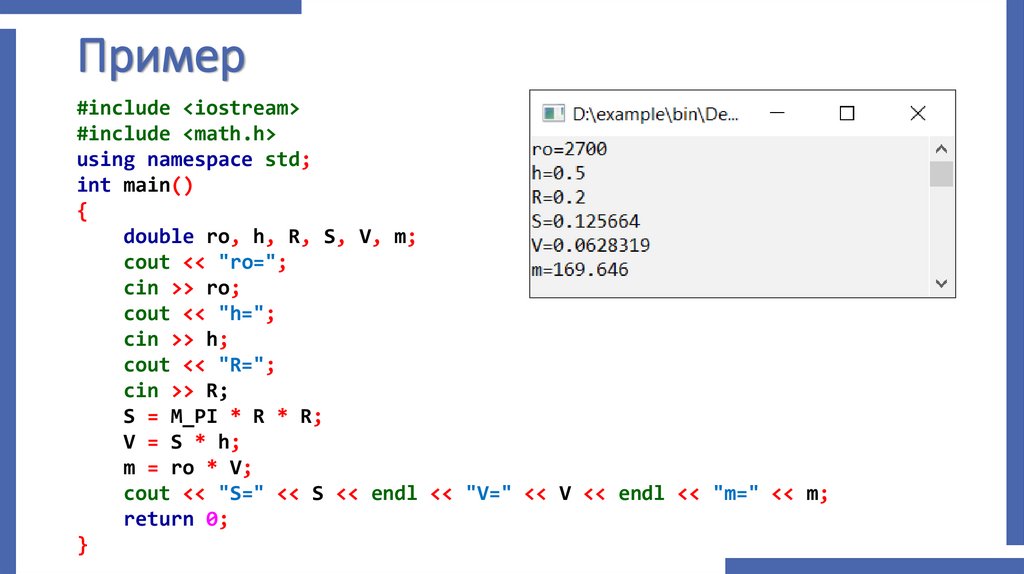Click the console vertical scrollbar thumb
This screenshot has width=1024, height=574.
click(941, 174)
